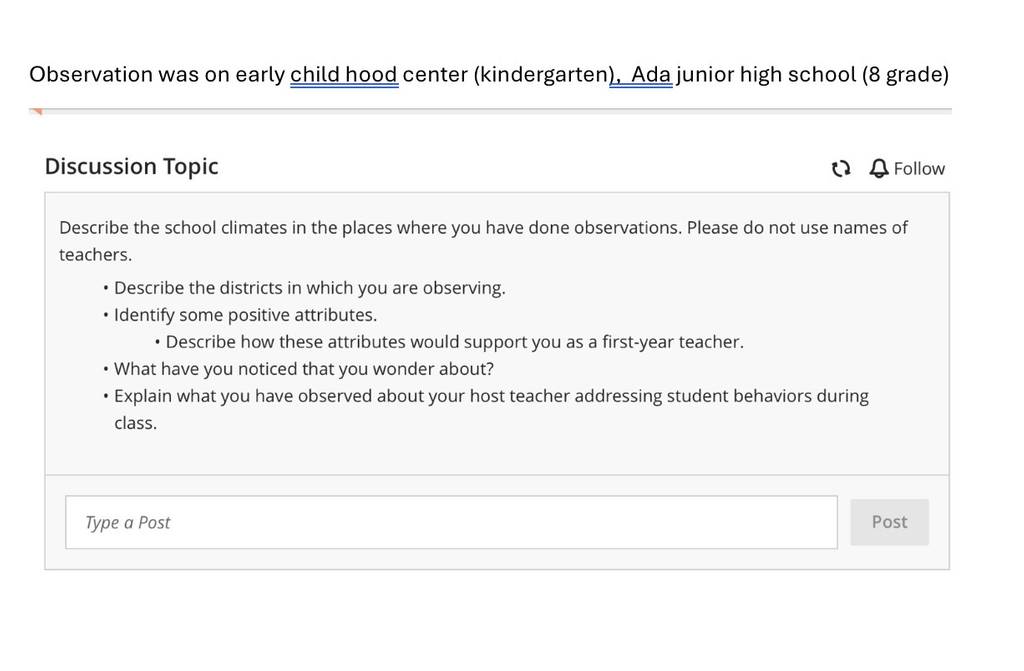Click the (8 grade) text
1024x671 pixels.
tap(905, 74)
